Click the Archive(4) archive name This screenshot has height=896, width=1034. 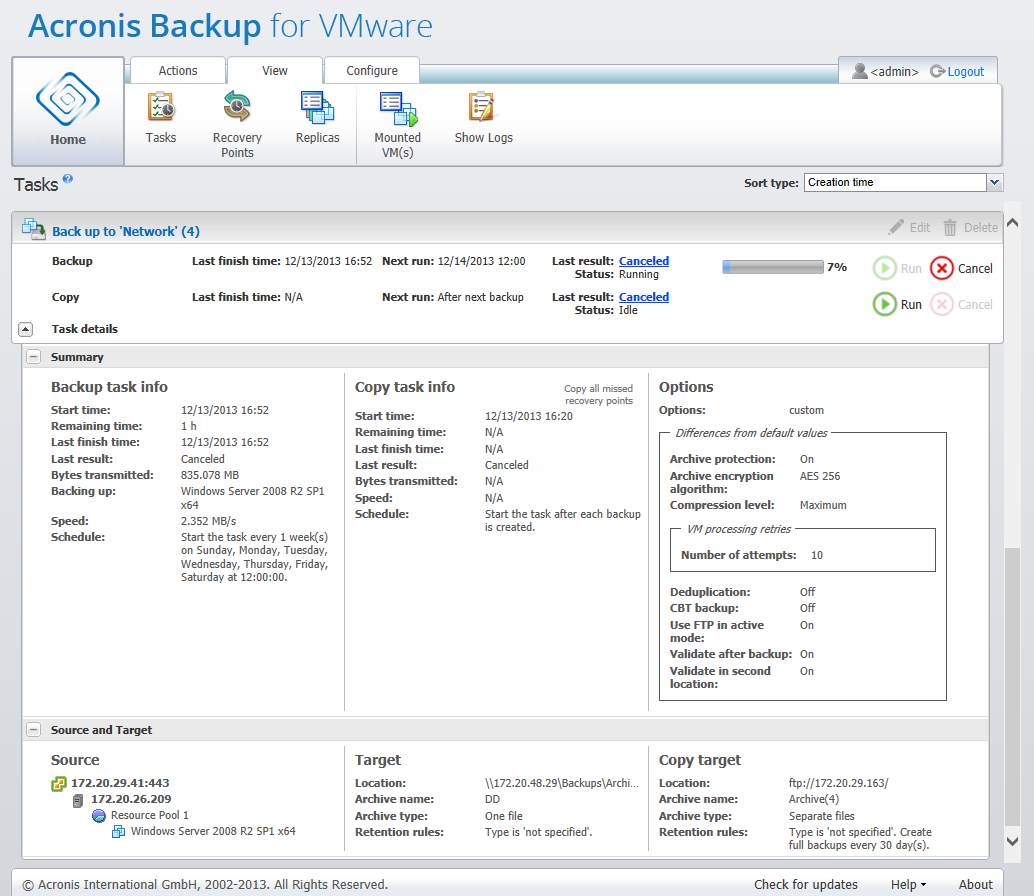(814, 799)
